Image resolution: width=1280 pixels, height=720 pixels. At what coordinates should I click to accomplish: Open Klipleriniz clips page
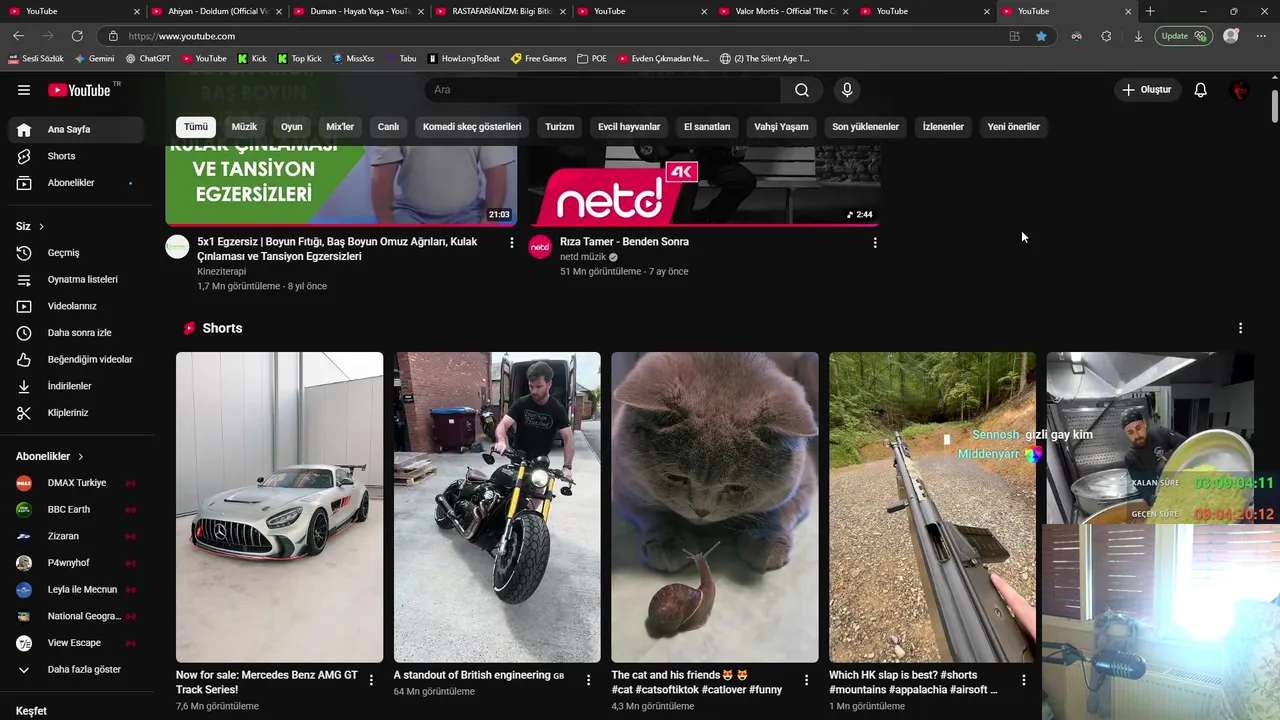click(x=76, y=413)
